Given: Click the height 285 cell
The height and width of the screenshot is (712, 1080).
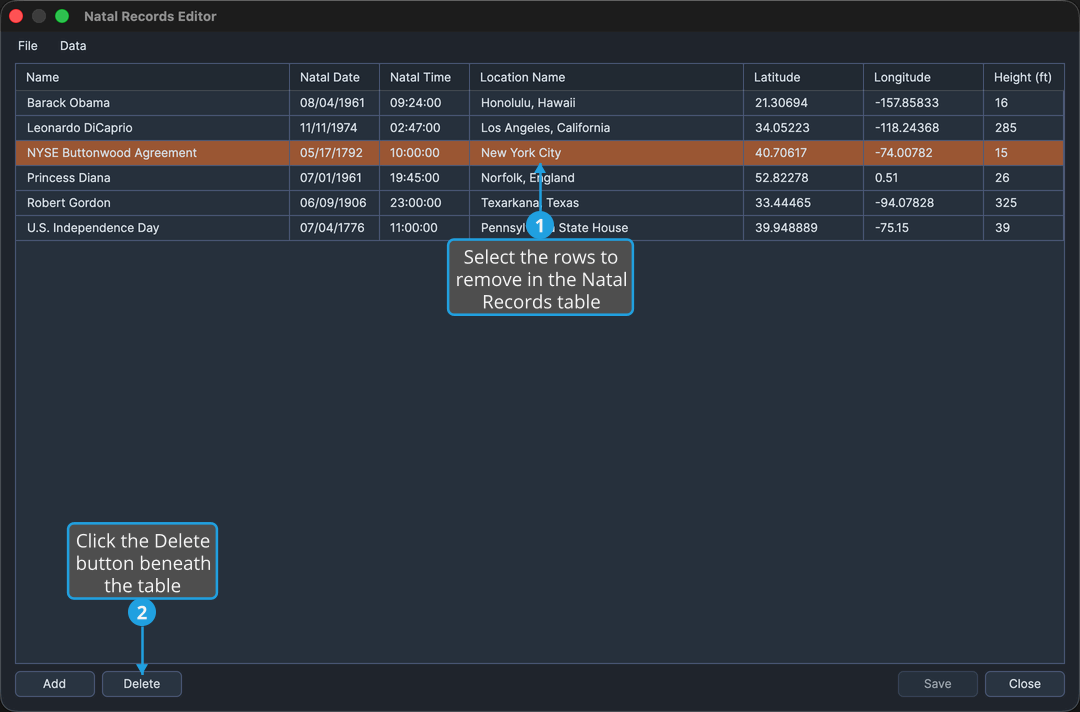Looking at the screenshot, I should [x=1024, y=127].
